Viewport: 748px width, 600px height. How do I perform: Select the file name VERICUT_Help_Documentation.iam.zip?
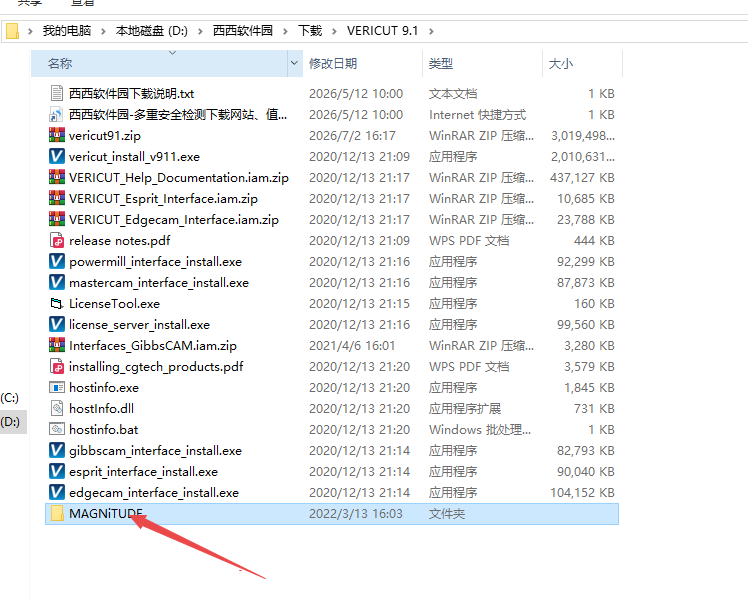pyautogui.click(x=179, y=178)
